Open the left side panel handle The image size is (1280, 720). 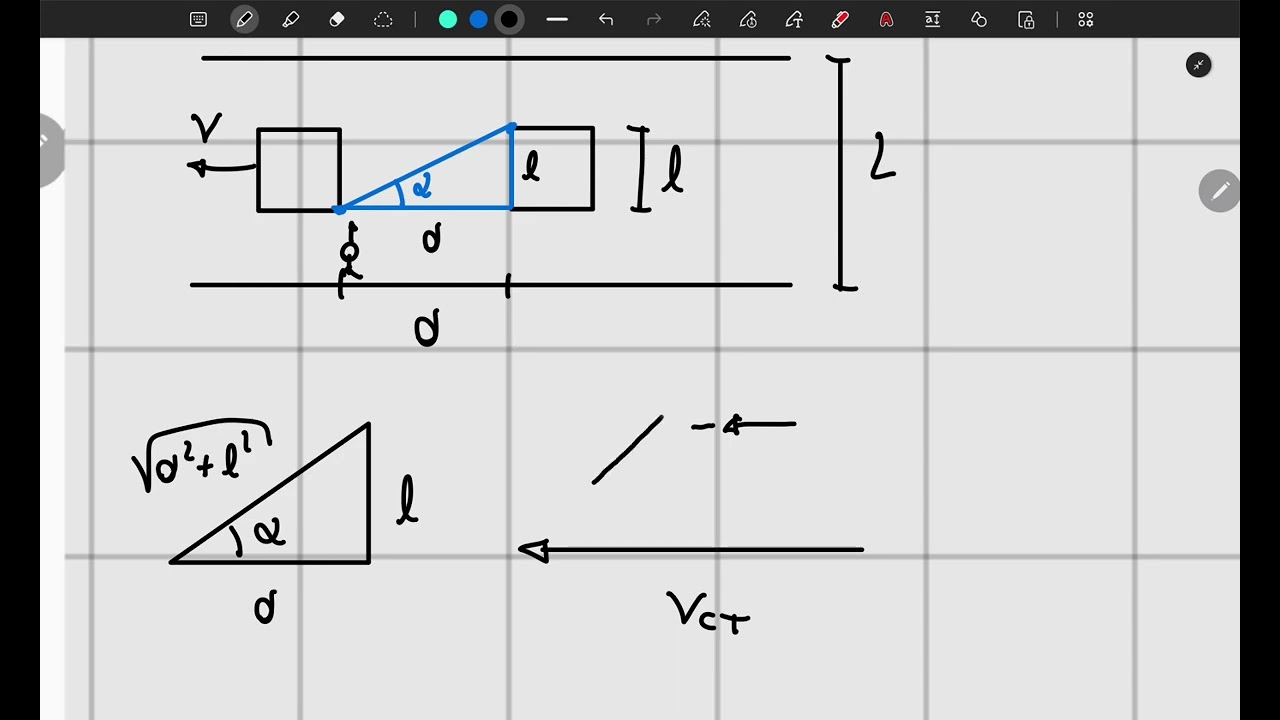click(x=52, y=150)
